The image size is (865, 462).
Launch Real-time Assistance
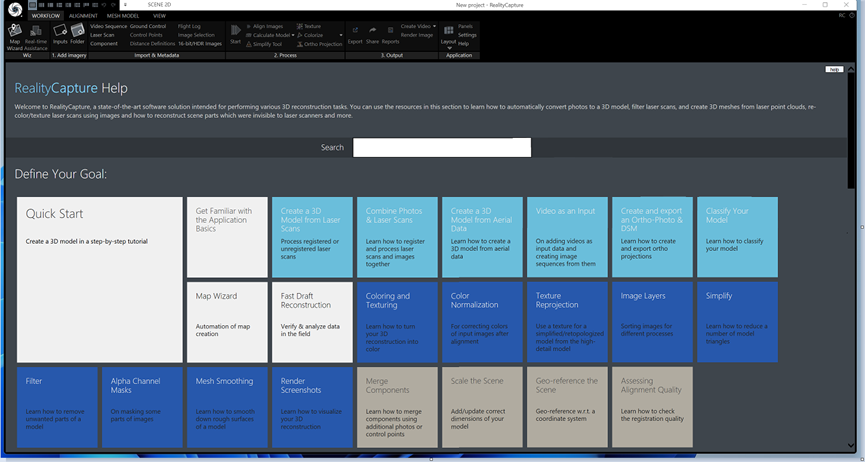click(x=36, y=36)
